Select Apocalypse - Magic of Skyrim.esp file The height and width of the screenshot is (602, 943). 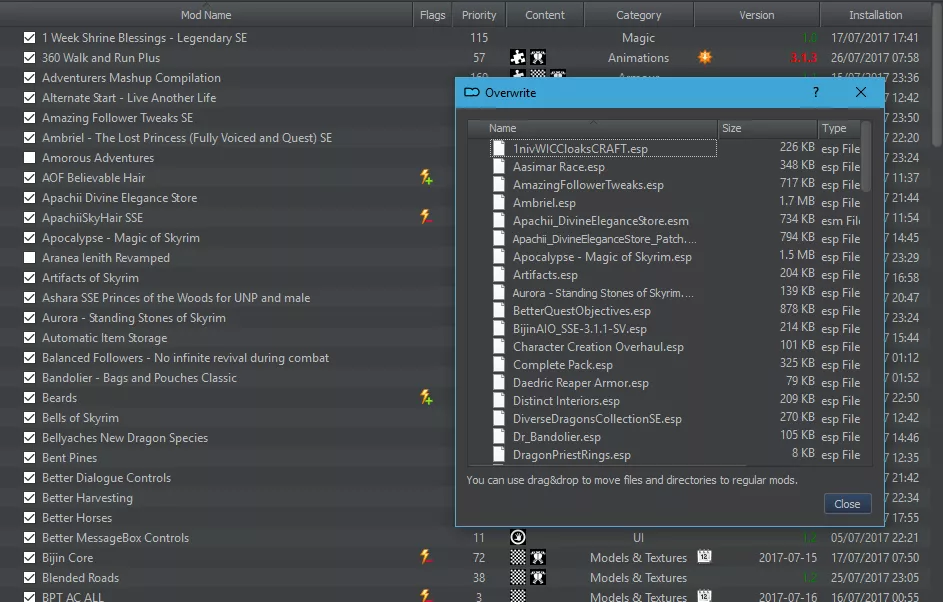602,257
